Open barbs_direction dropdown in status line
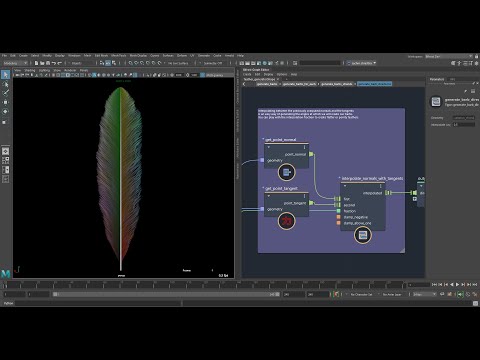Screen dimensions: 480x360 tap(362, 63)
